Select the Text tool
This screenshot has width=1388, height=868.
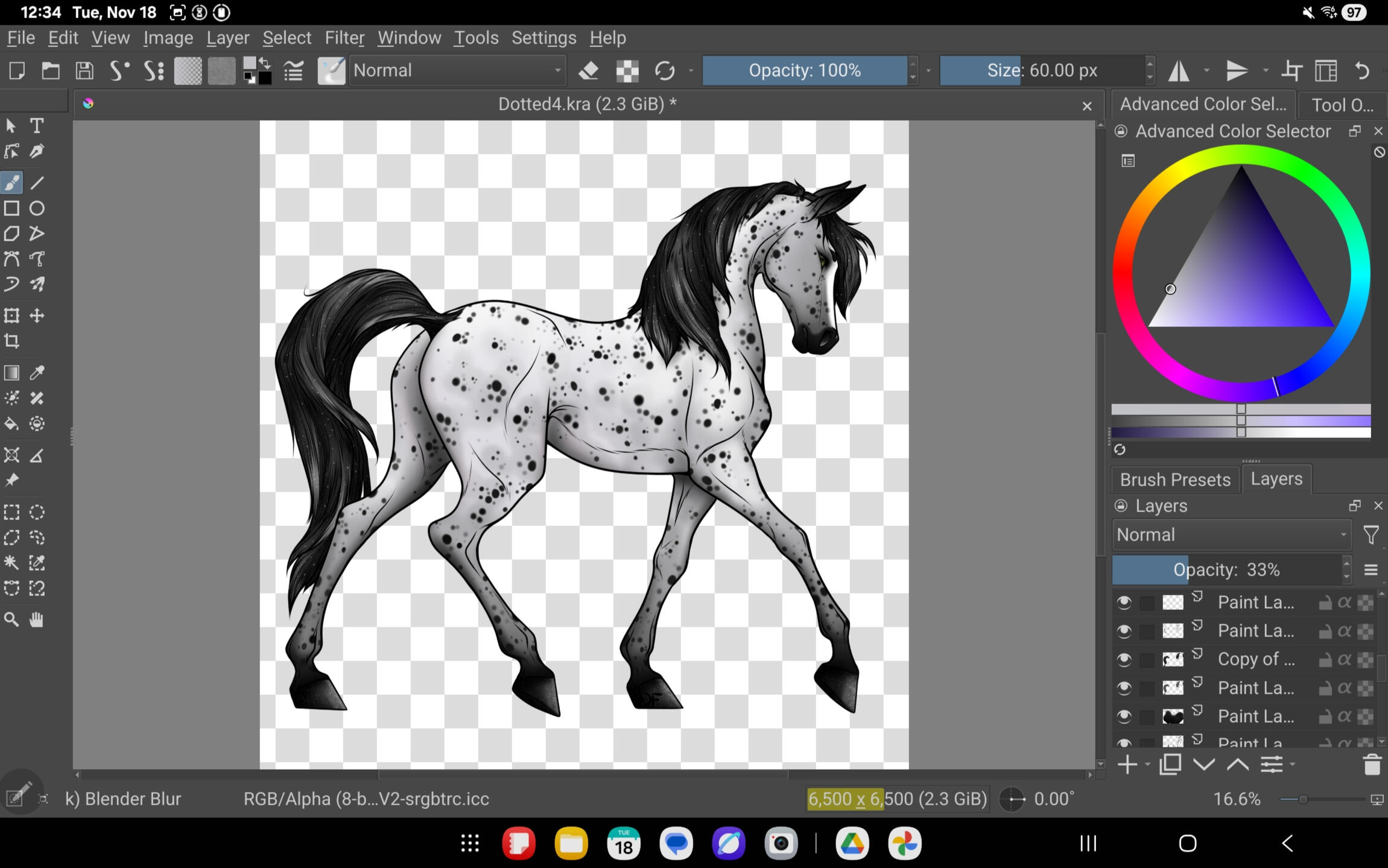tap(37, 125)
